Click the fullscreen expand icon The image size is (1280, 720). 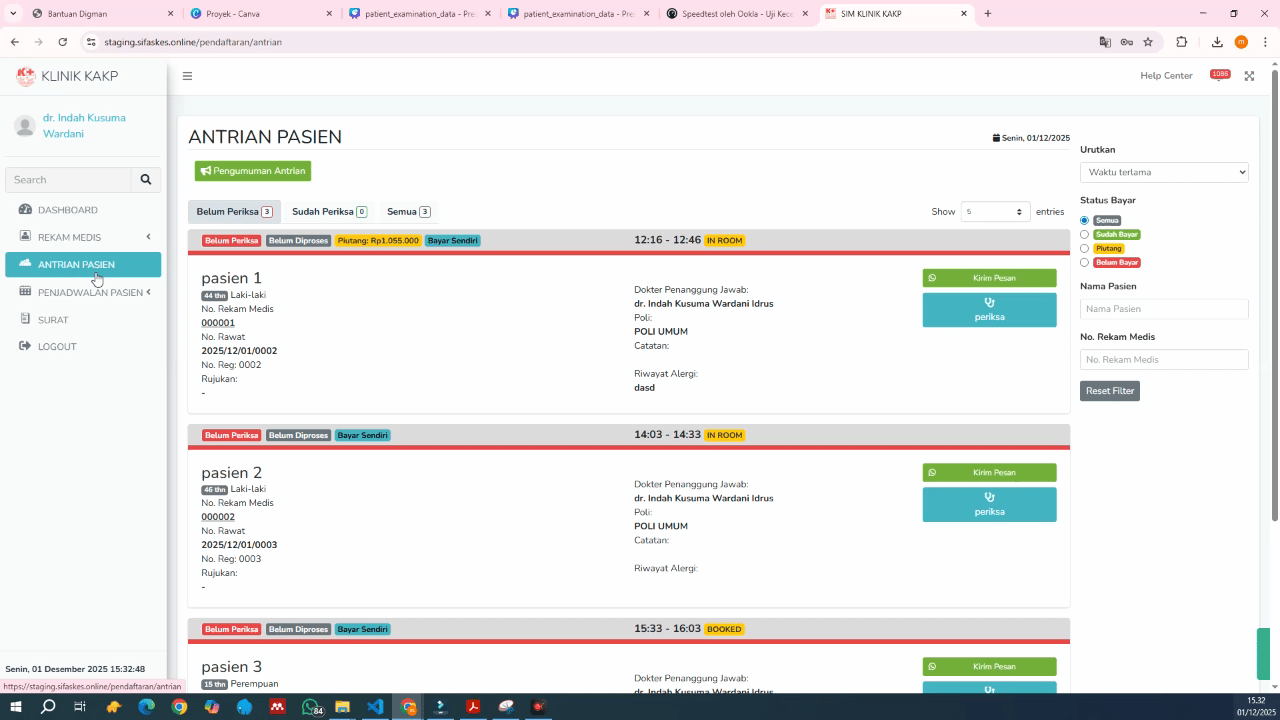1249,76
